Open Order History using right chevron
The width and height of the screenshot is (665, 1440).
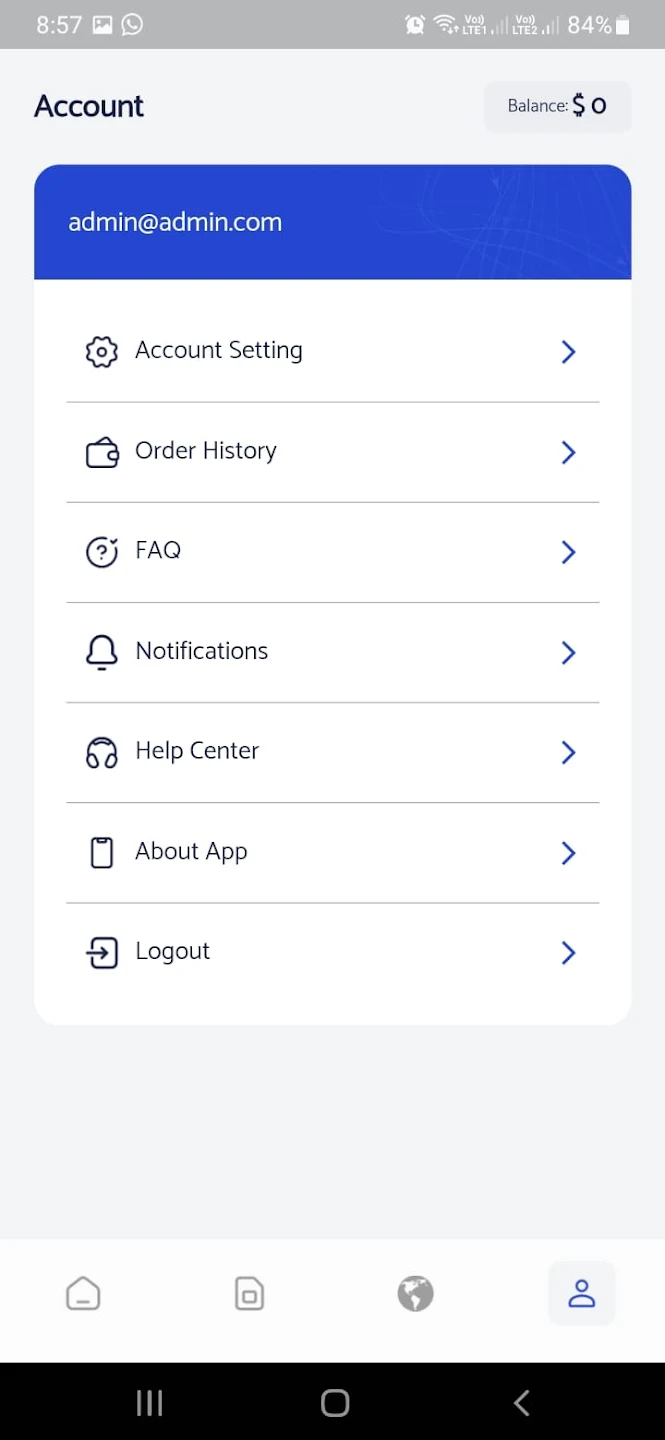568,453
